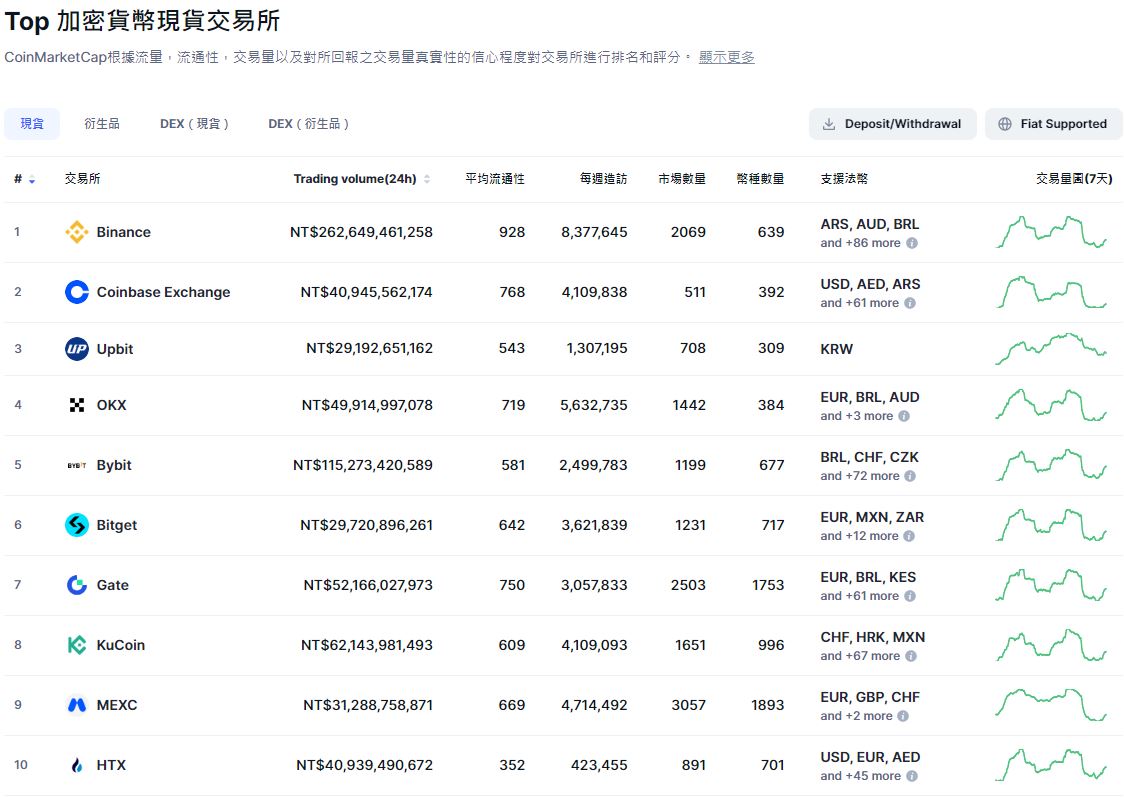
Task: Sort by Trading volume(24h) arrows
Action: pos(427,179)
